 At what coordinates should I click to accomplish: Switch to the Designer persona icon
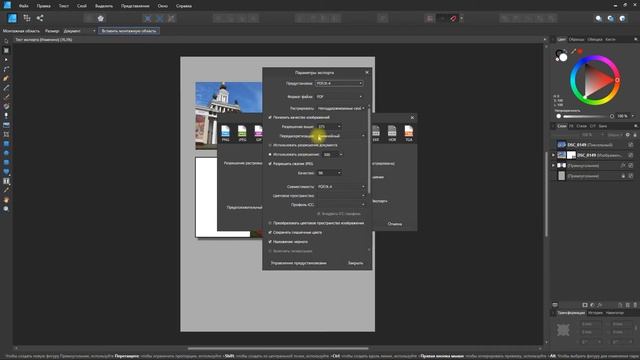(x=12, y=18)
